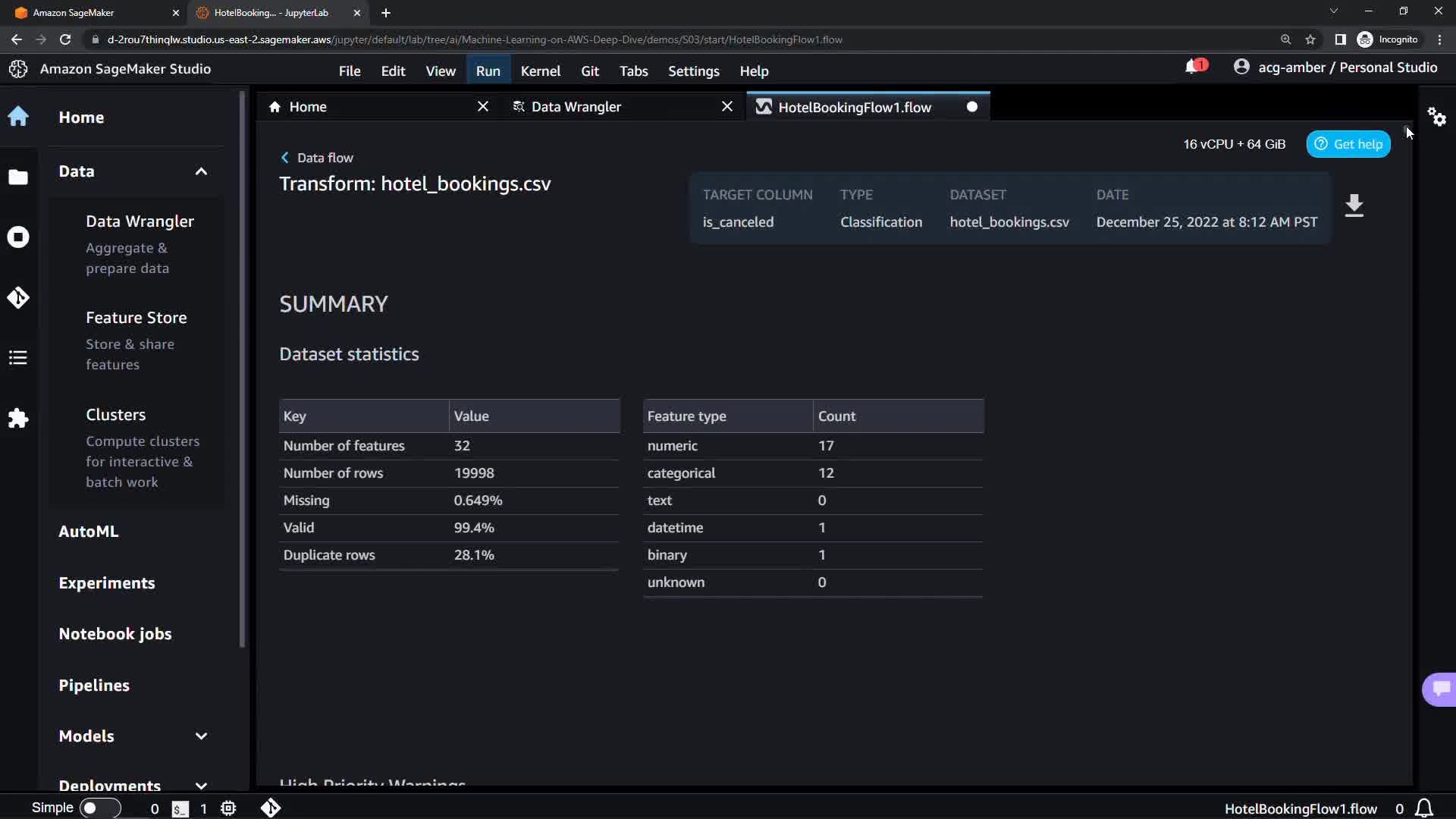Download the report using download arrow icon

[x=1354, y=206]
